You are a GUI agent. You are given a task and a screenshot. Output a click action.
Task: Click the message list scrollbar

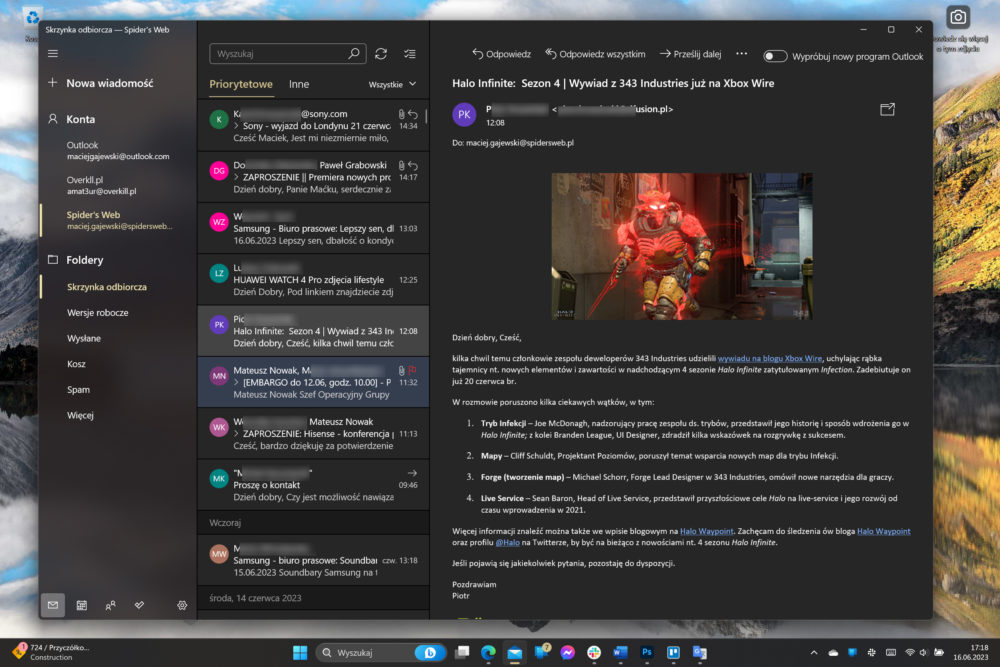pos(426,117)
